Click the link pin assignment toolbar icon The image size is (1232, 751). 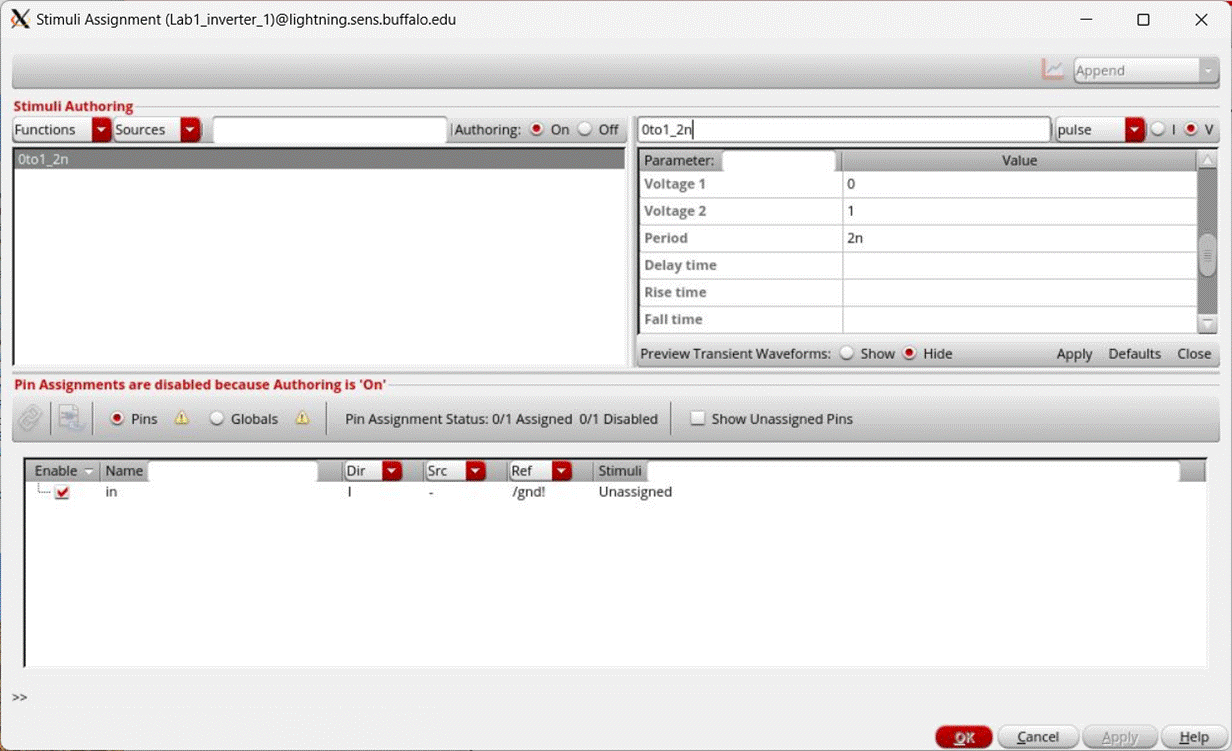(x=29, y=418)
